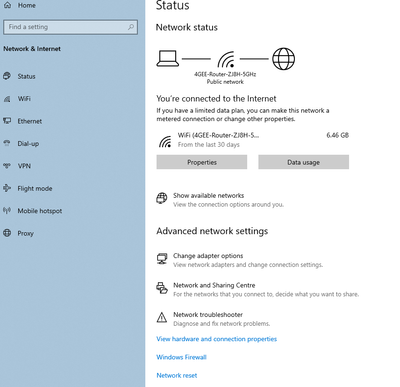Open the WiFi settings page
The image size is (400, 387).
(x=24, y=99)
